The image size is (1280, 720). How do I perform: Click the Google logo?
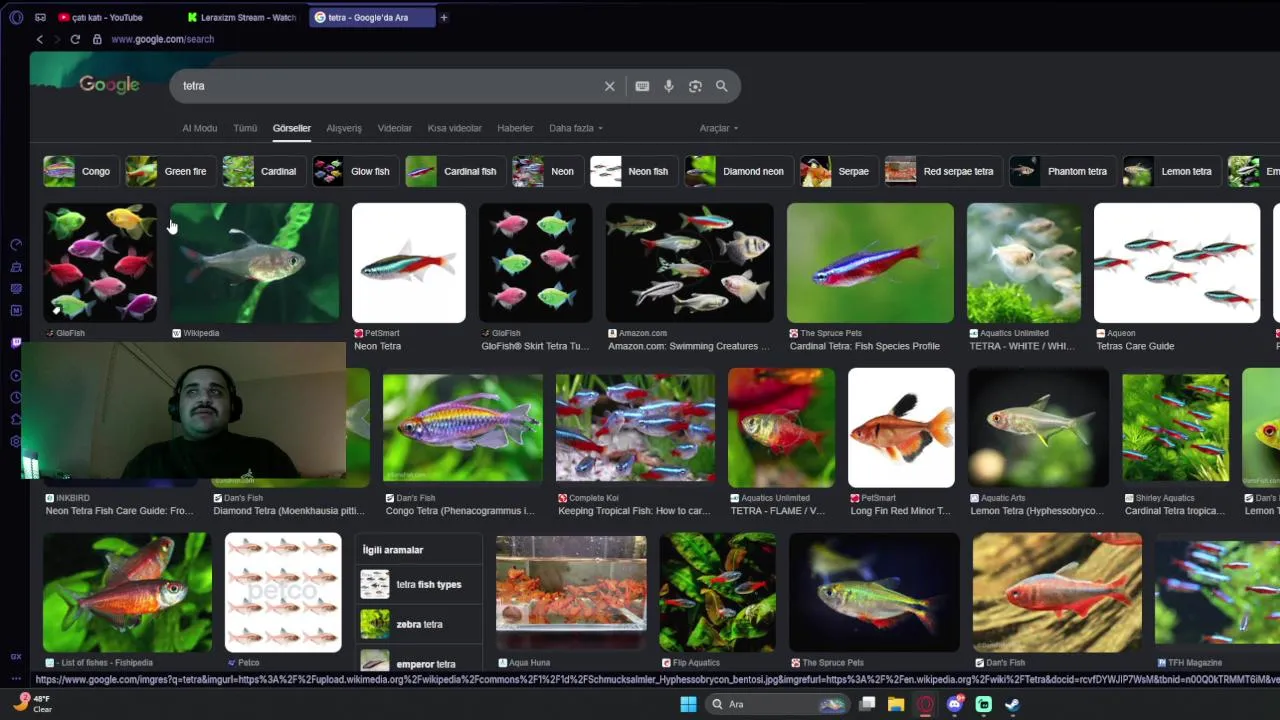109,85
